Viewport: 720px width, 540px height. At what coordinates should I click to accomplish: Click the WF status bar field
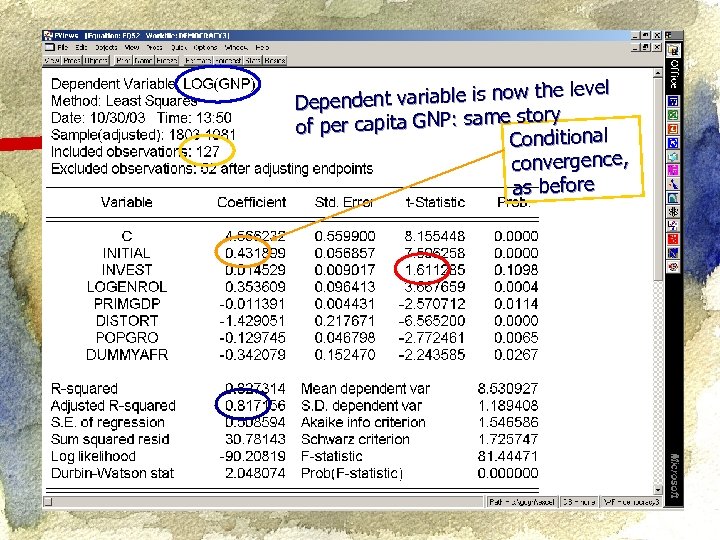coord(631,502)
